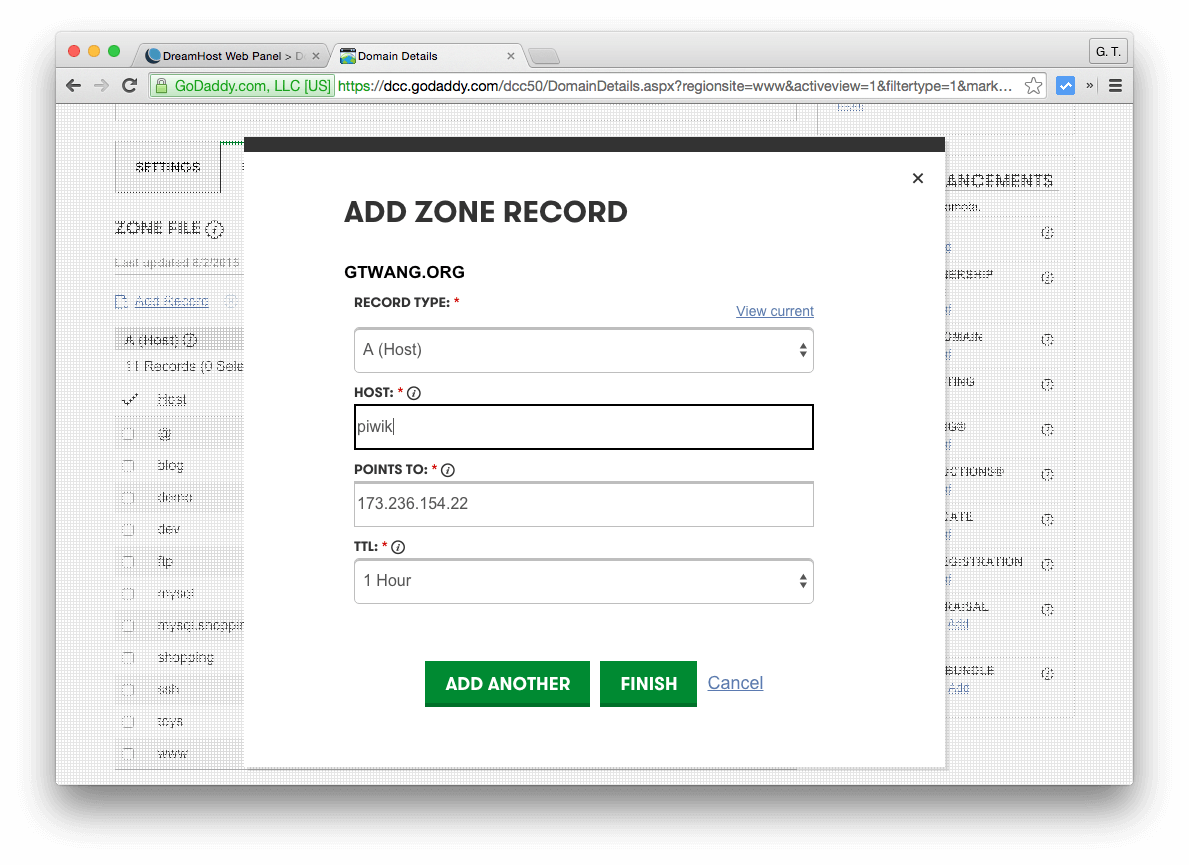Open the Record Type dropdown
1189x865 pixels.
tap(583, 350)
